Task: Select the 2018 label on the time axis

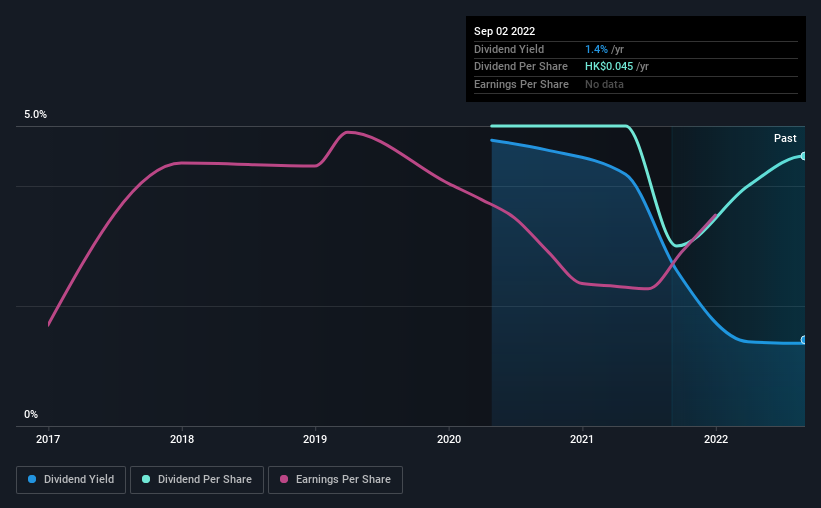Action: coord(182,439)
